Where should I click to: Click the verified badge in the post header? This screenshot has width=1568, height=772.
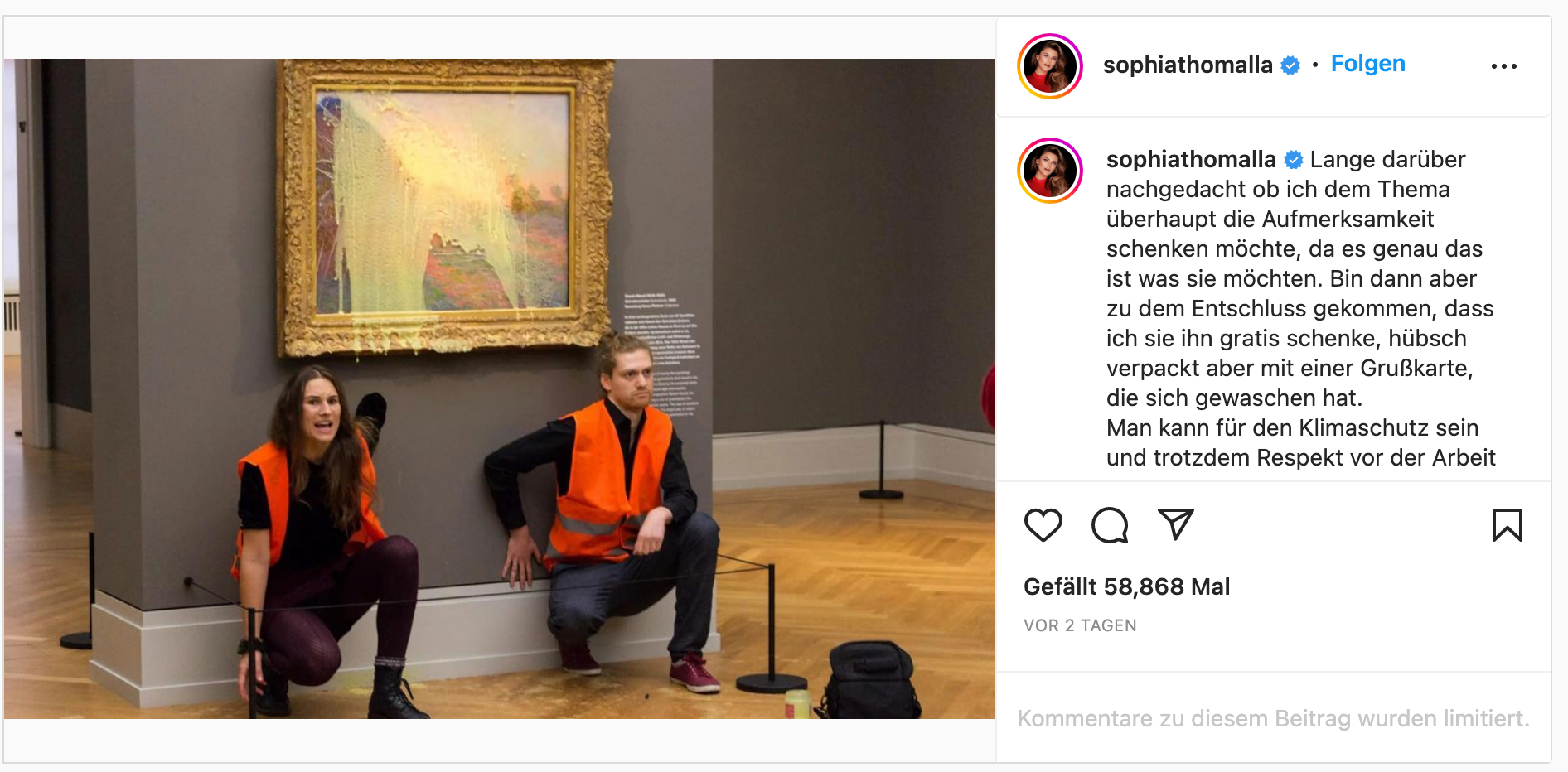point(1290,65)
